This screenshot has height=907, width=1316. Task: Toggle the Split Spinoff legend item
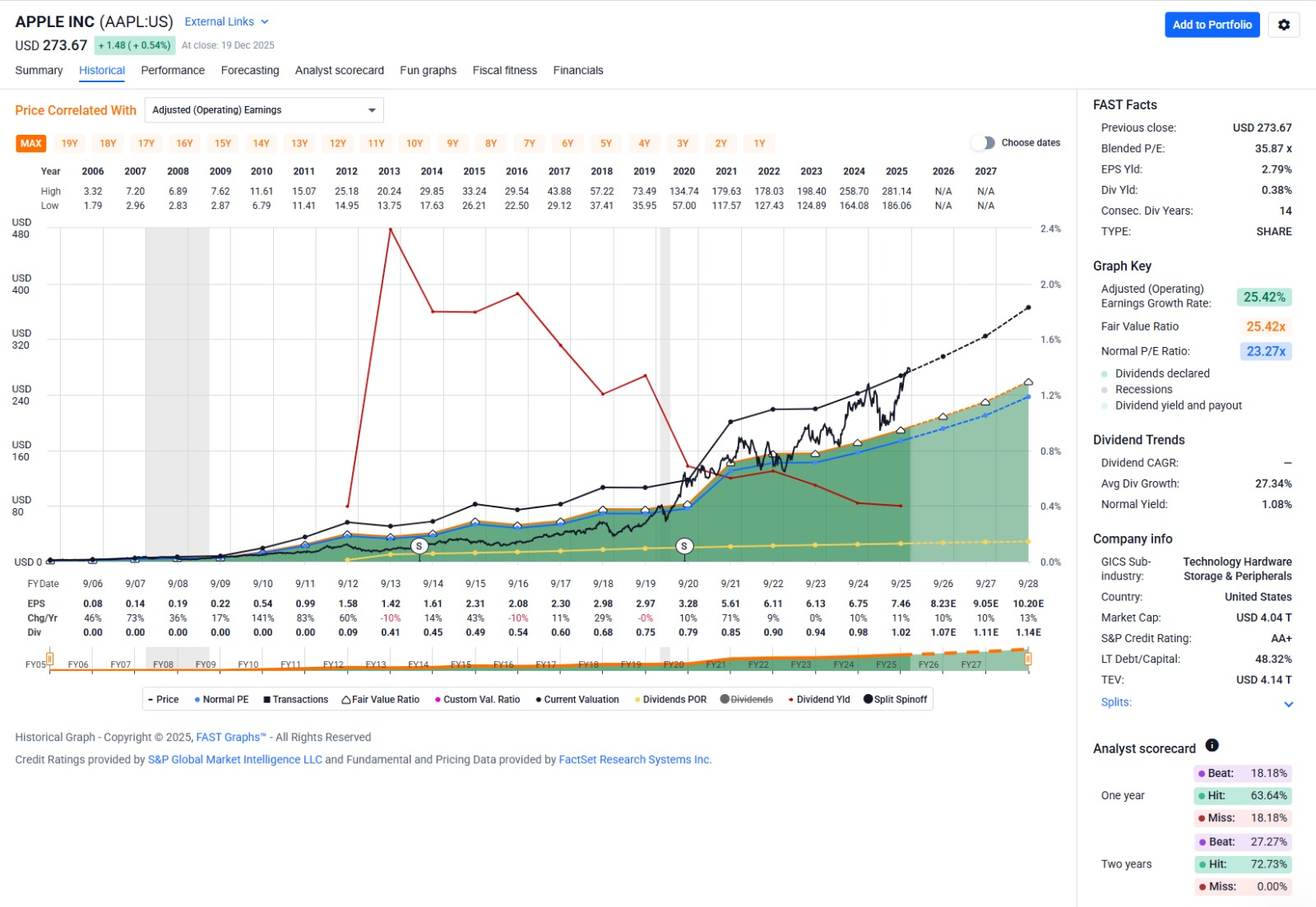click(x=895, y=700)
